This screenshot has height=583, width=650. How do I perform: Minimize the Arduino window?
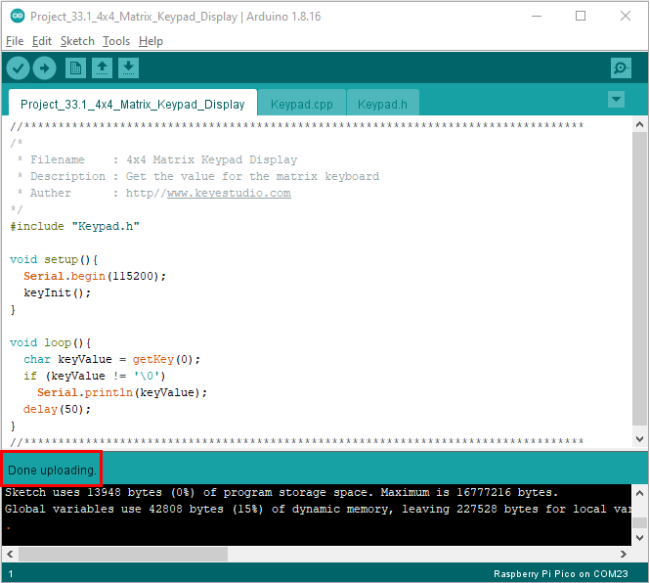point(536,16)
